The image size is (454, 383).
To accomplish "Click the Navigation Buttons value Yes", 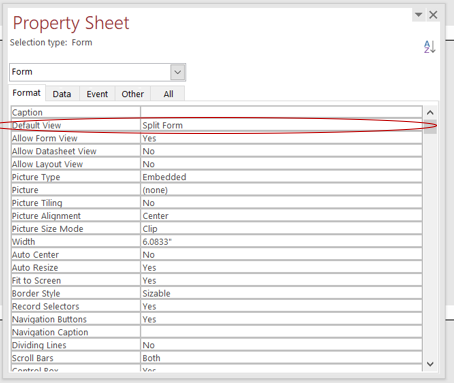I will coord(281,319).
